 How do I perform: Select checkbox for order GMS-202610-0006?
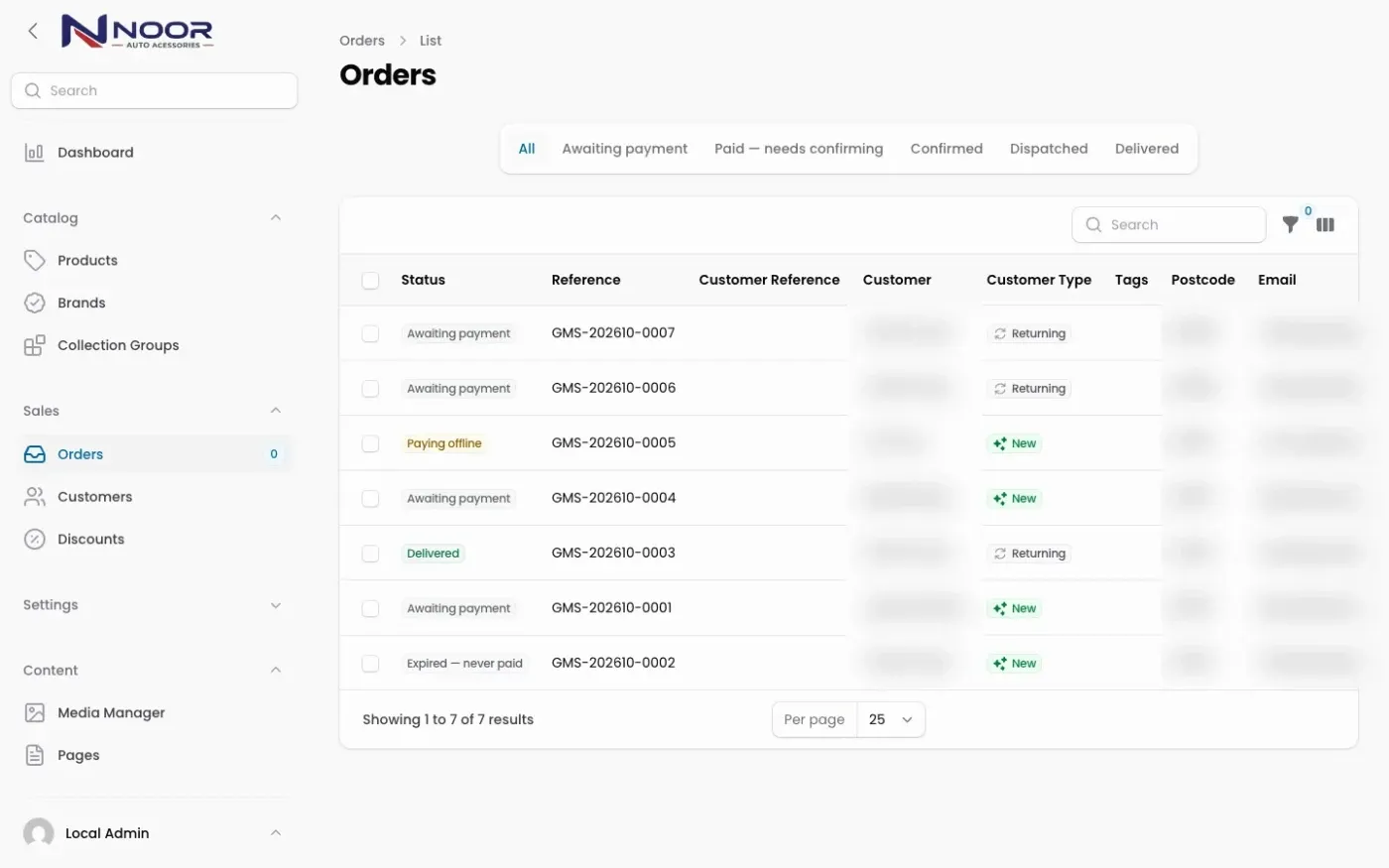370,389
